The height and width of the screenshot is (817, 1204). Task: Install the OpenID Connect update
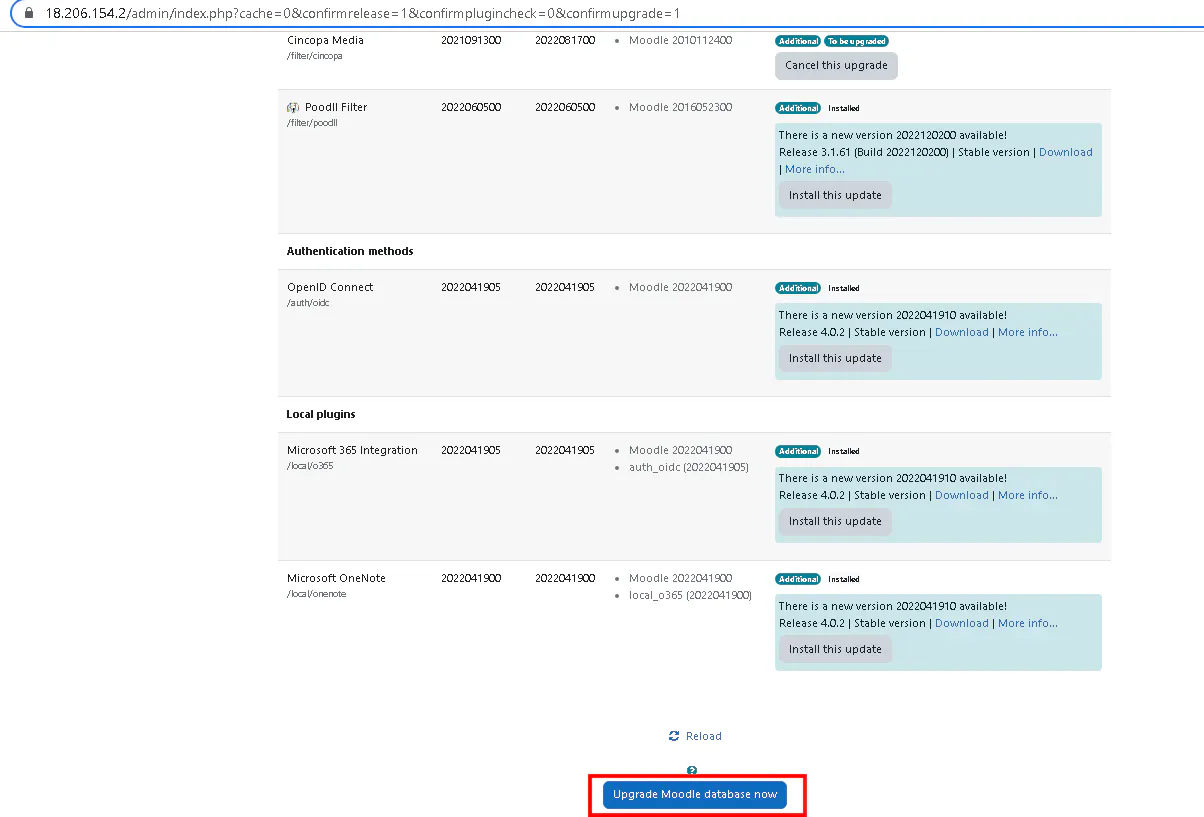point(835,358)
